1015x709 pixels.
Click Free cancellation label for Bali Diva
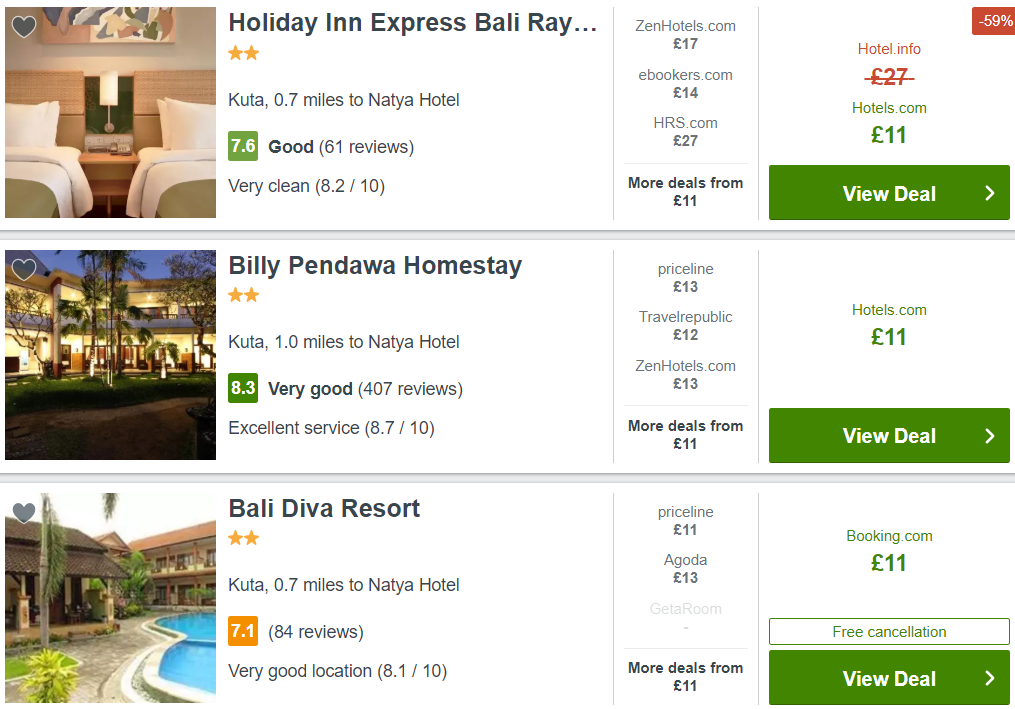[x=889, y=631]
